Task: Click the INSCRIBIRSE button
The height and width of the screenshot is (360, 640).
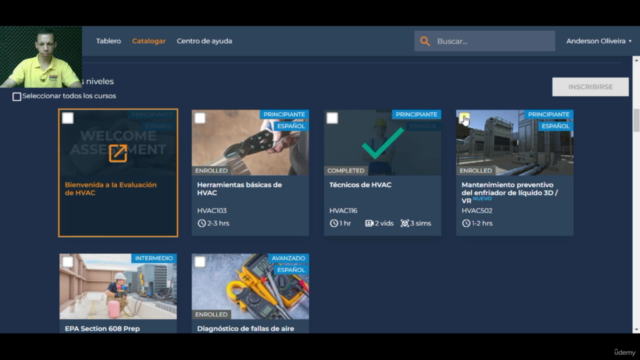Action: pos(590,87)
